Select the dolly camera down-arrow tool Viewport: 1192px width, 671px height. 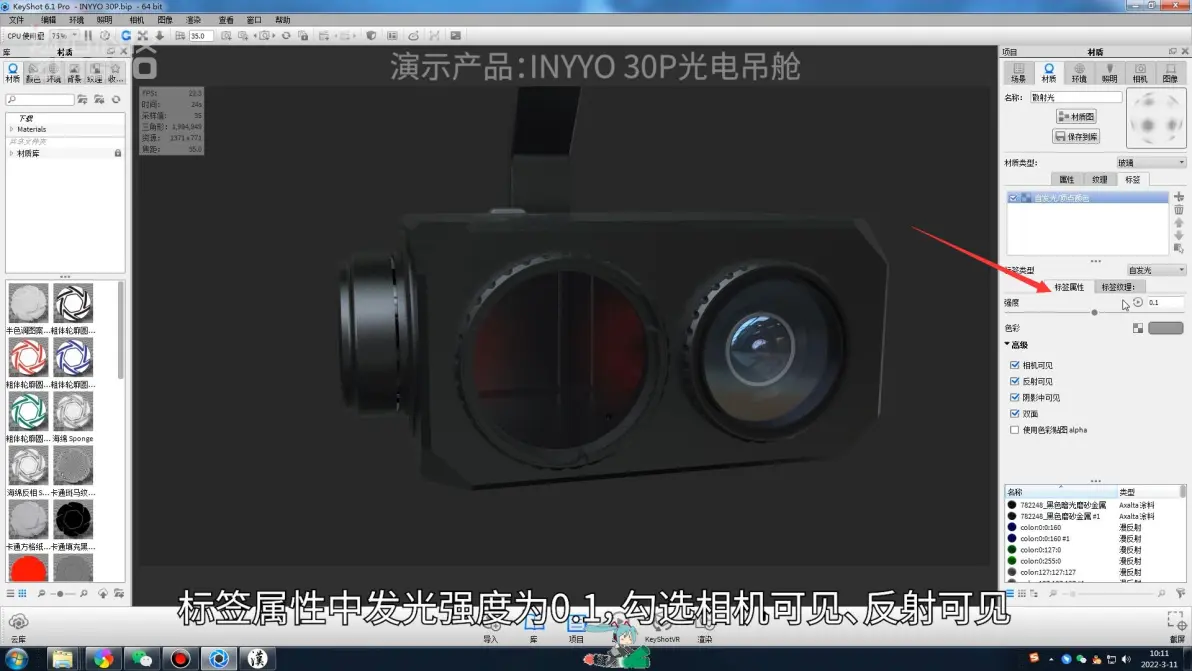(160, 36)
